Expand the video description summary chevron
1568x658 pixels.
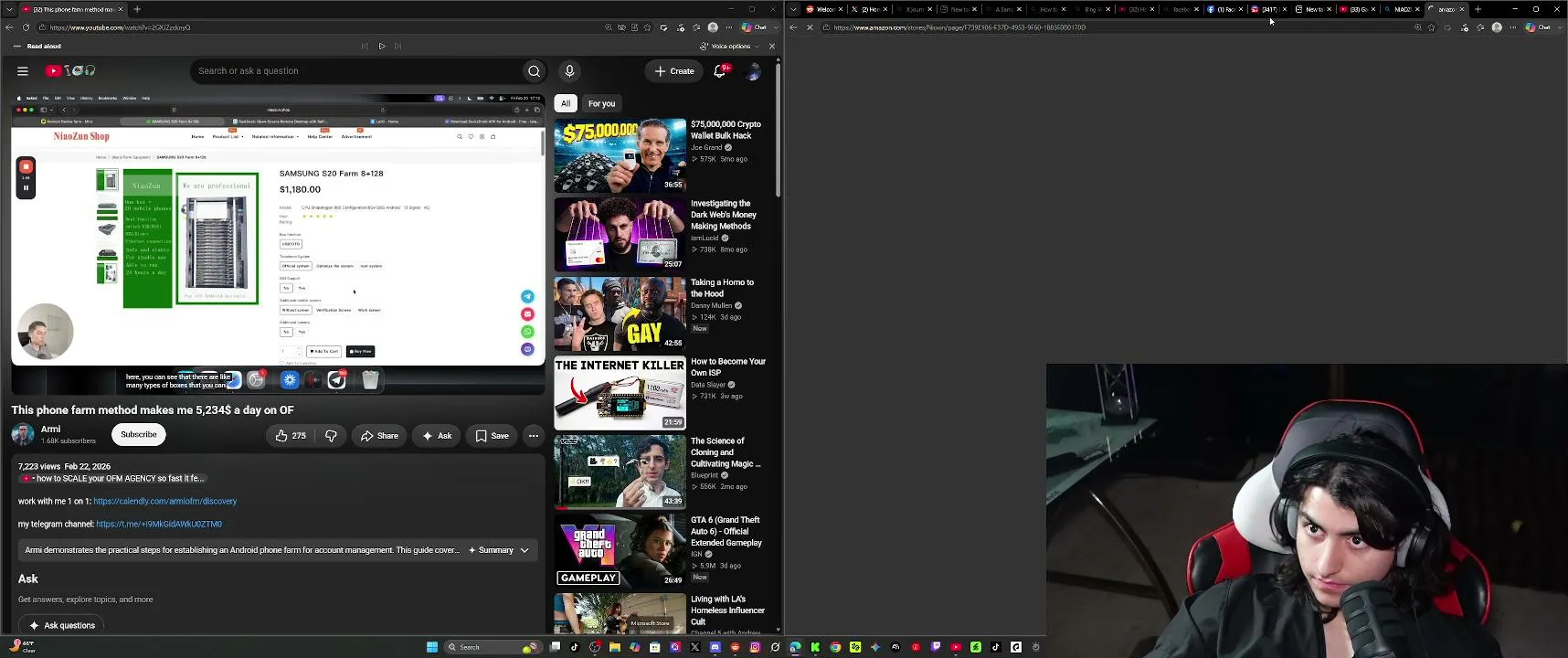(x=524, y=550)
